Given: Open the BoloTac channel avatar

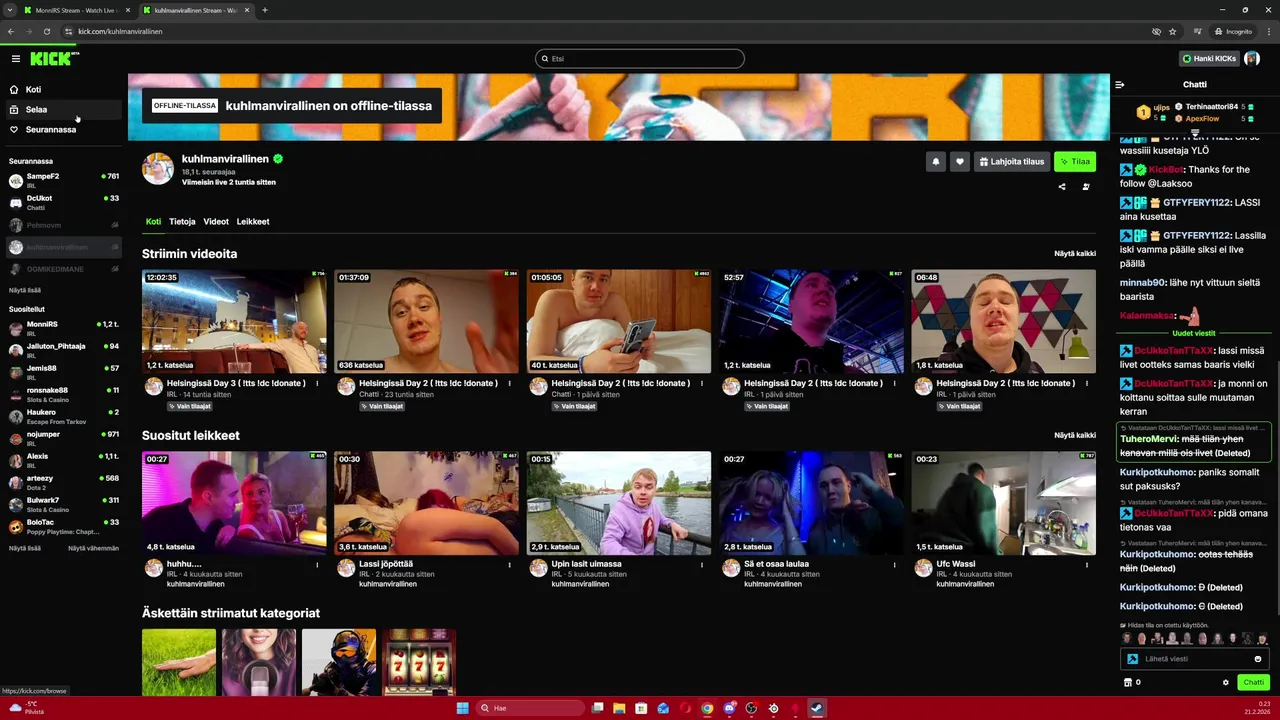Looking at the screenshot, I should click(16, 526).
